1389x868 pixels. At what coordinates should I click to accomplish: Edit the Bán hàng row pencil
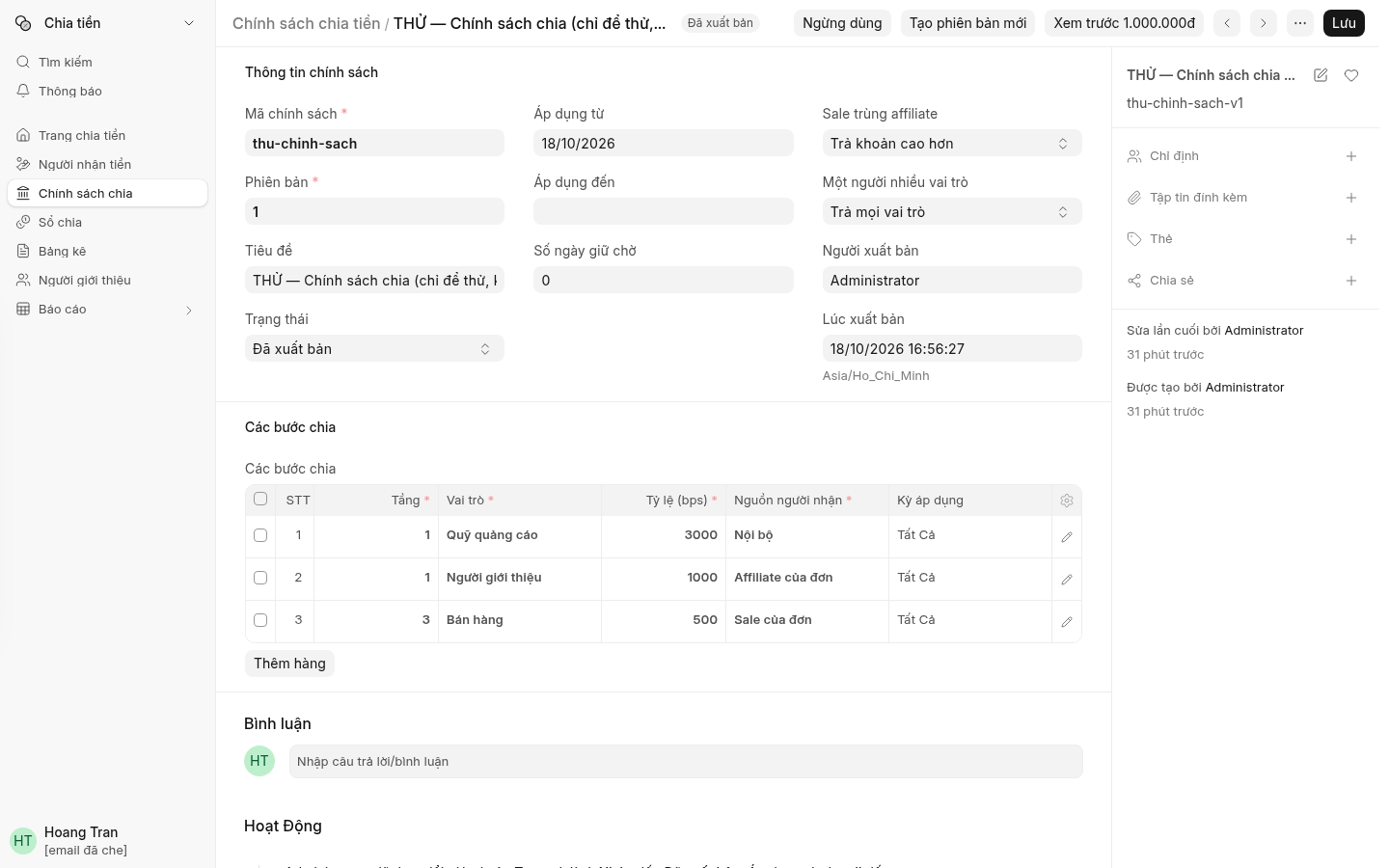pyautogui.click(x=1067, y=622)
